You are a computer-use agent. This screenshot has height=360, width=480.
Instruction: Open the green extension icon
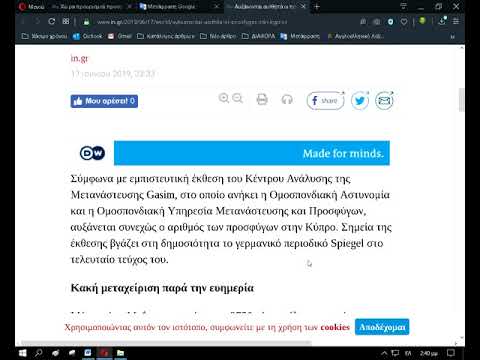tap(422, 21)
